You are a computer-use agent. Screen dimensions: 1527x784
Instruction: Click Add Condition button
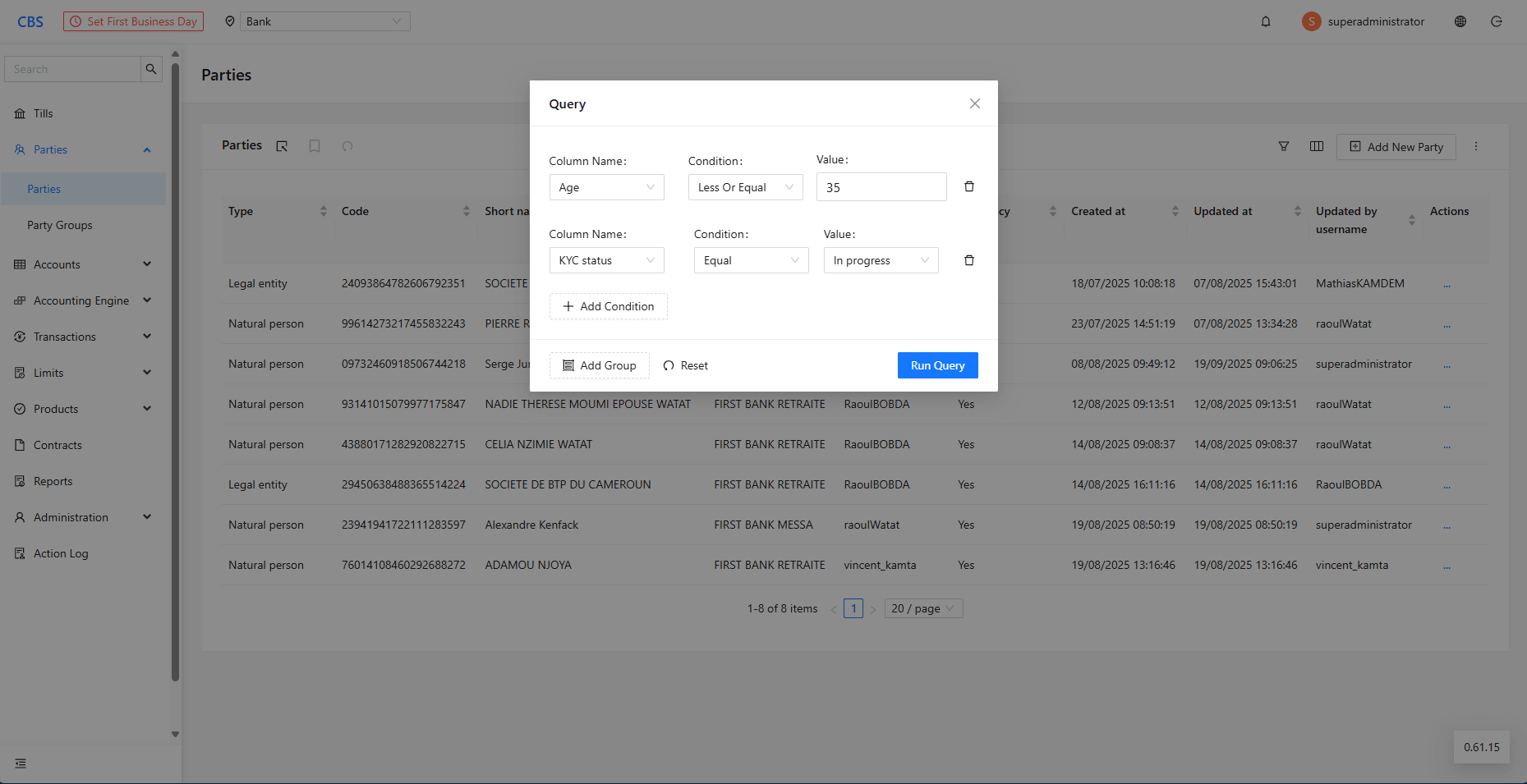click(608, 306)
